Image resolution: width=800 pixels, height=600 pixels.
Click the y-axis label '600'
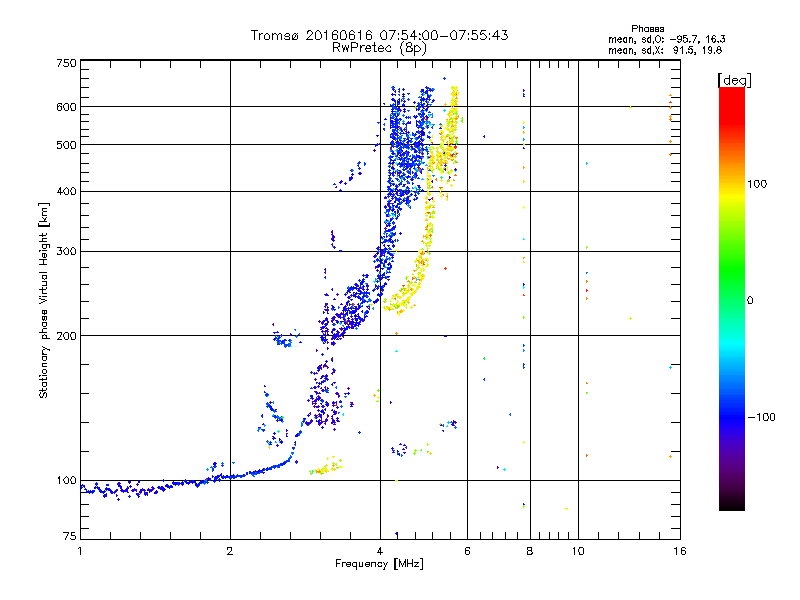[x=66, y=107]
